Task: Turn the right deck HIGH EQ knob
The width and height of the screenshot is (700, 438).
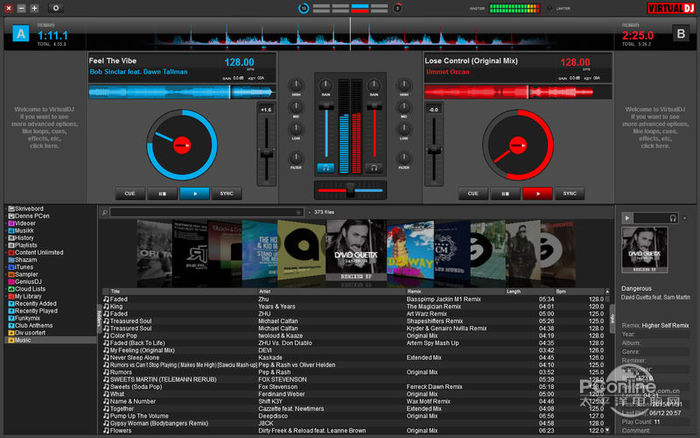Action: 404,85
